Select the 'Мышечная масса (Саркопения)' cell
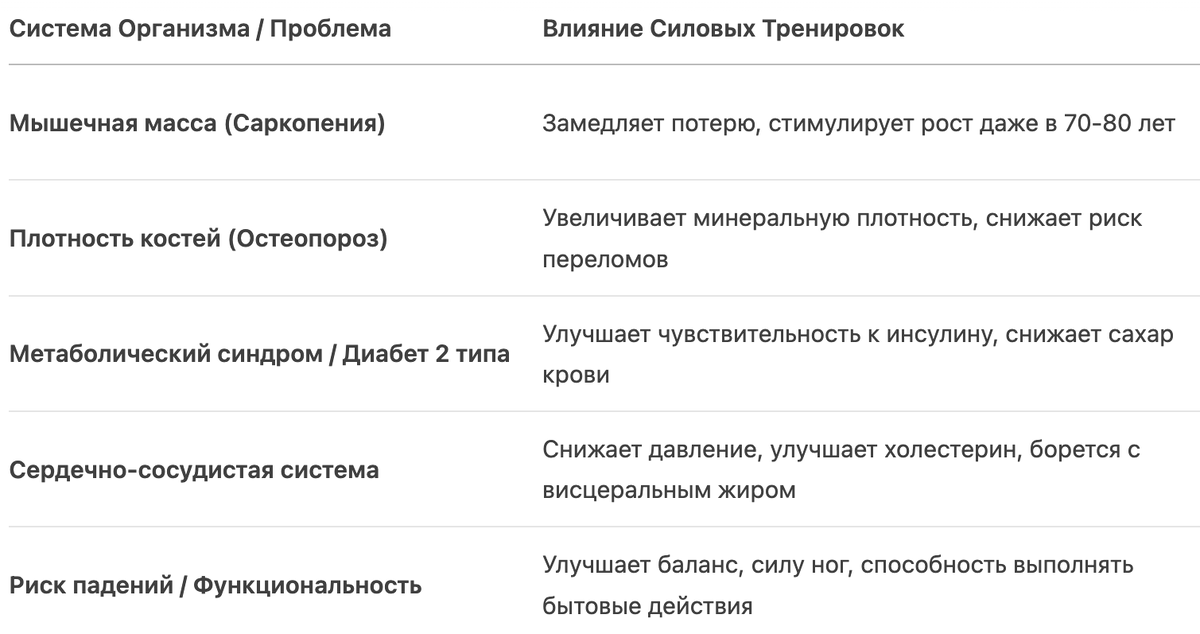1200x634 pixels. (197, 124)
